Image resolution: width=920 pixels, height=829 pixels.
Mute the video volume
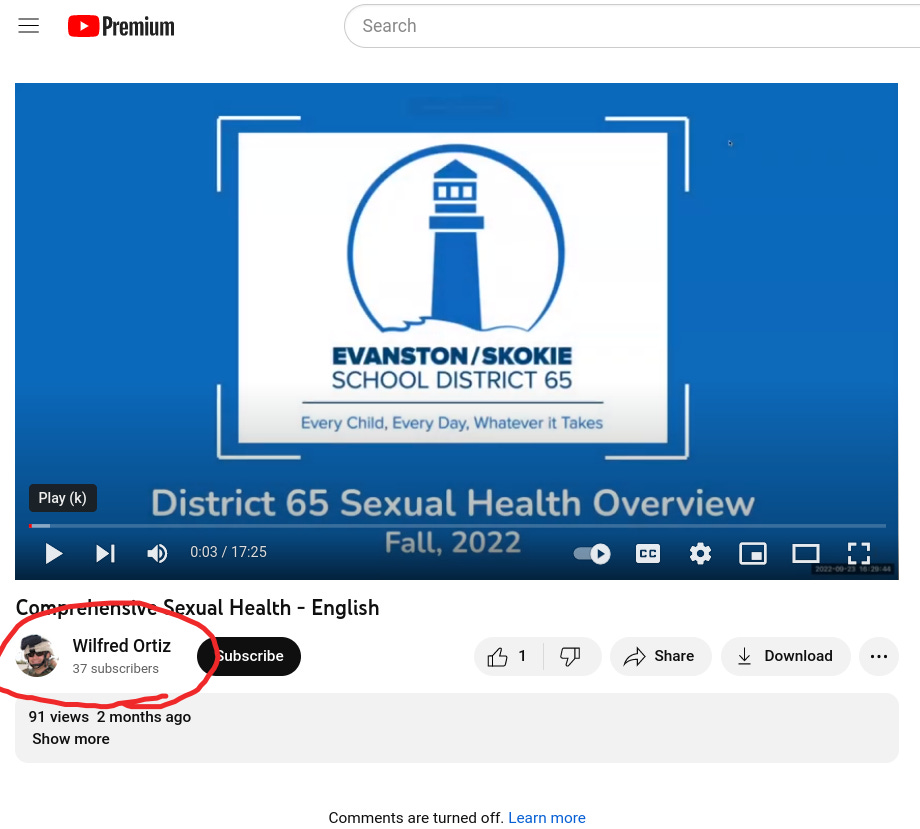(157, 553)
